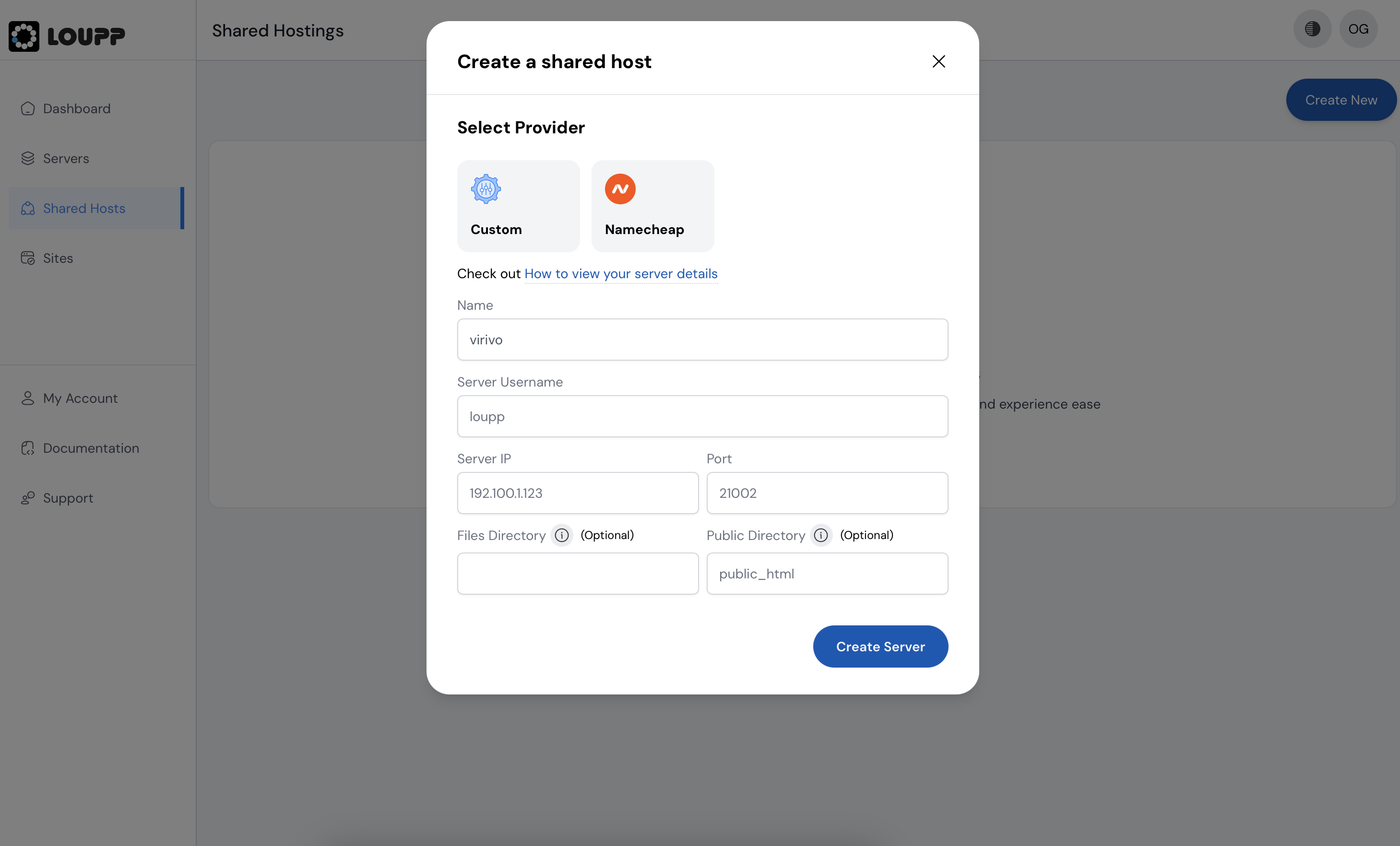Select Shared Hosts sidebar item

pos(96,208)
